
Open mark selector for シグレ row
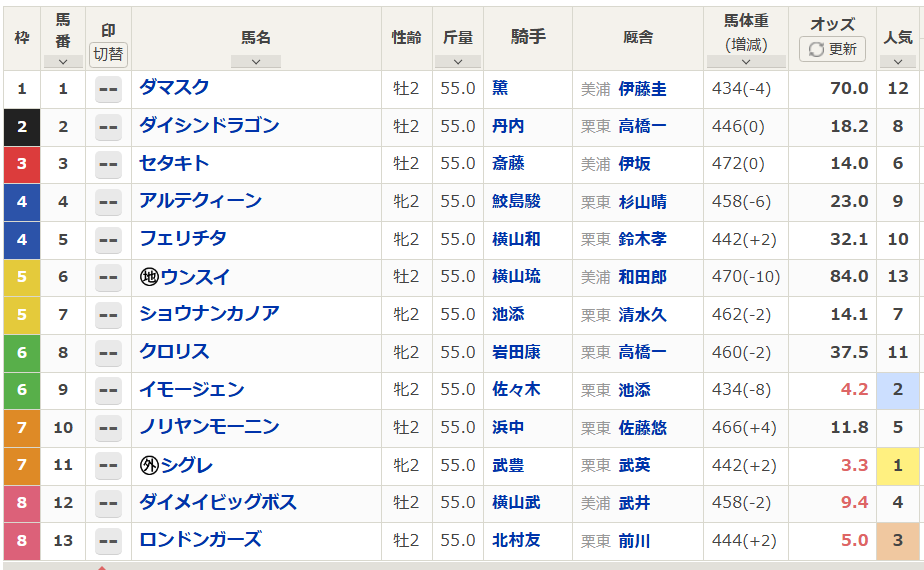pyautogui.click(x=108, y=466)
